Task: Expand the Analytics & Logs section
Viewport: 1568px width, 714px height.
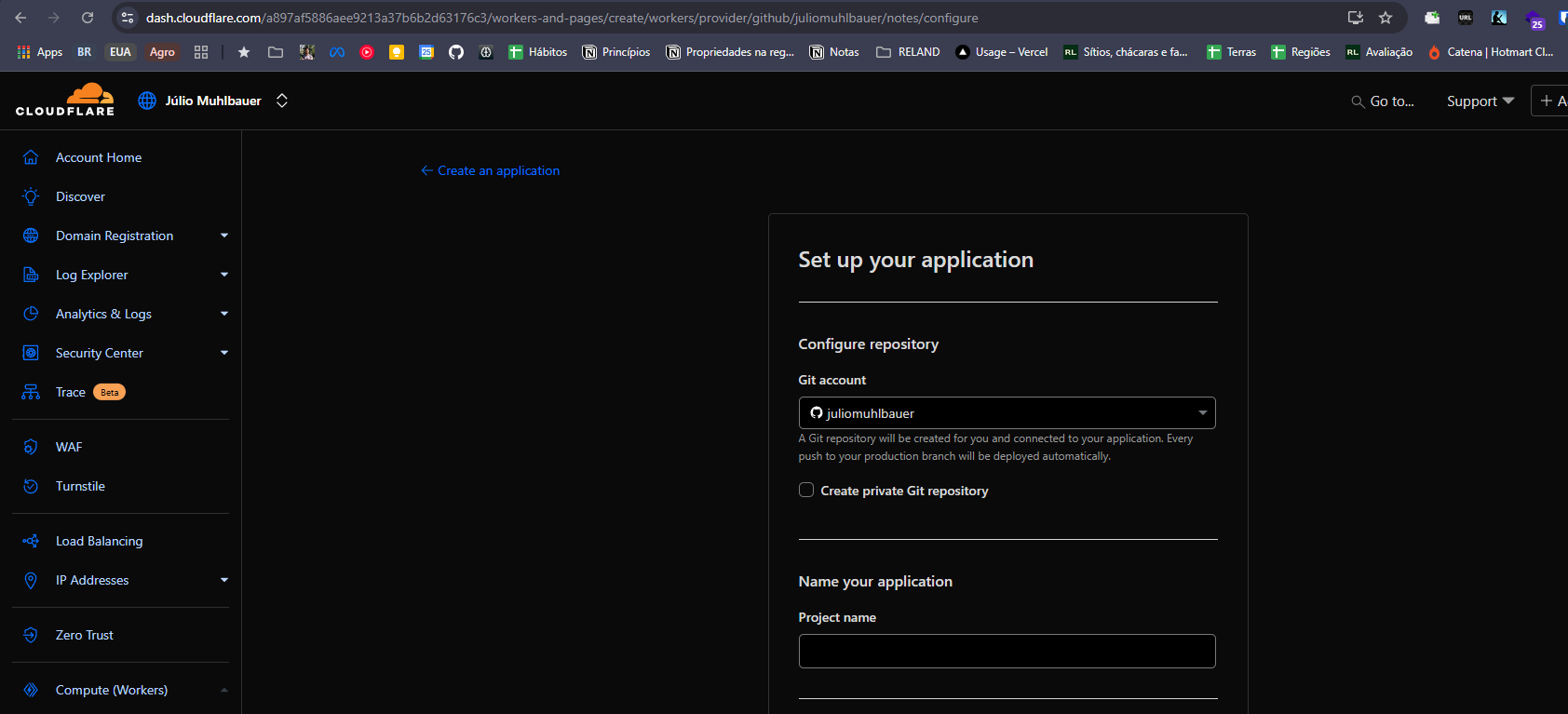Action: (x=223, y=314)
